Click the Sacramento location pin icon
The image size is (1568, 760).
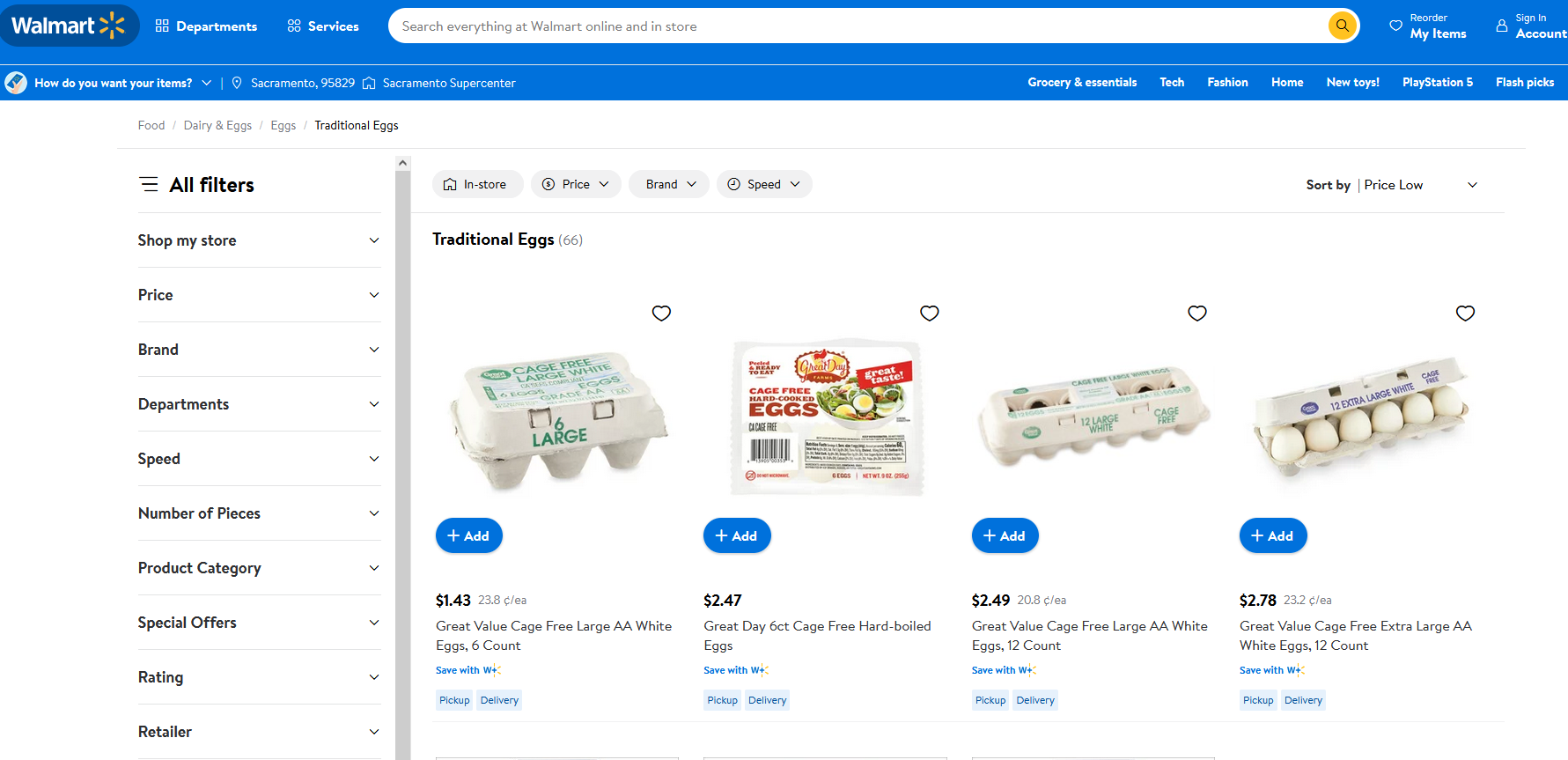[x=237, y=83]
